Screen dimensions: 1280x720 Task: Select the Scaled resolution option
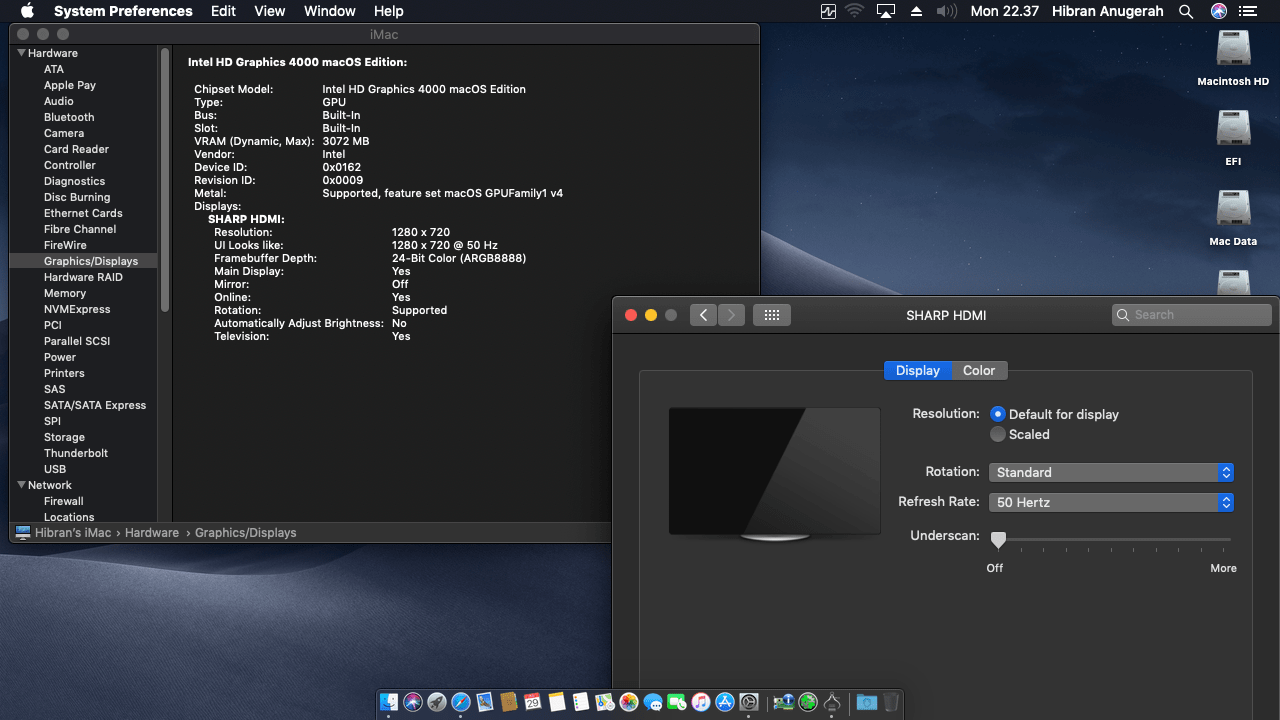tap(997, 434)
